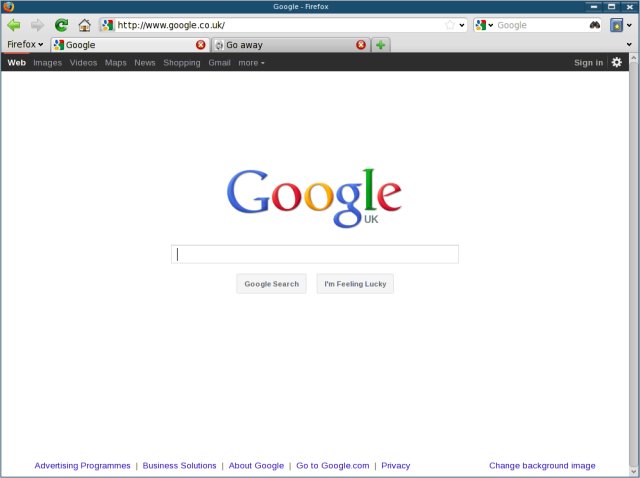
Task: Go back using the green back arrow
Action: [14, 25]
